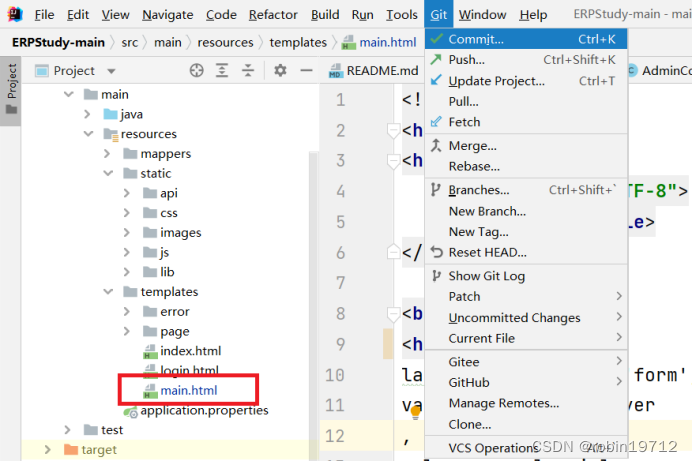
Task: Collapse the main folder
Action: pyautogui.click(x=68, y=94)
